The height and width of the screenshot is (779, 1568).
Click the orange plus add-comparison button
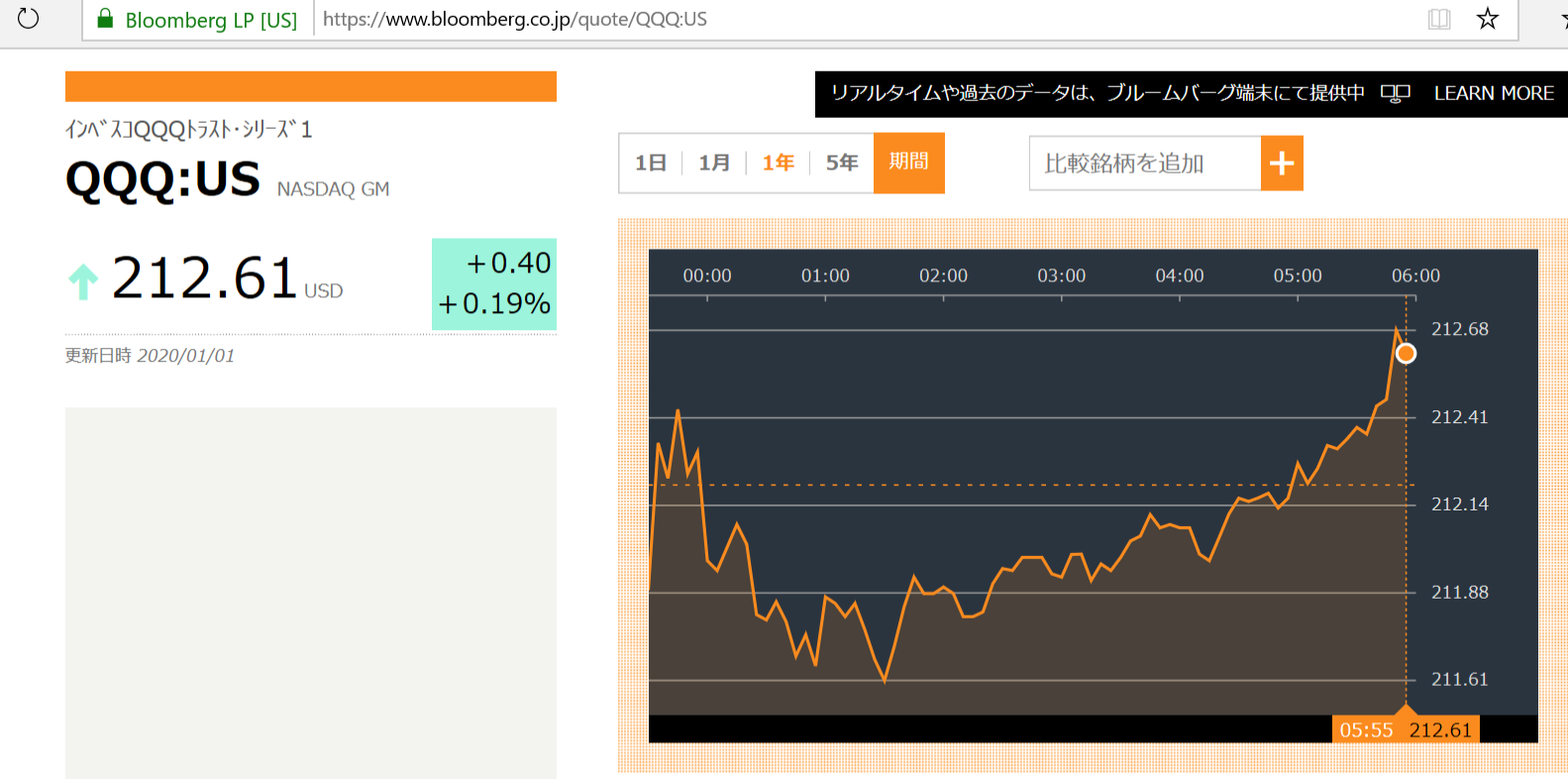1282,164
